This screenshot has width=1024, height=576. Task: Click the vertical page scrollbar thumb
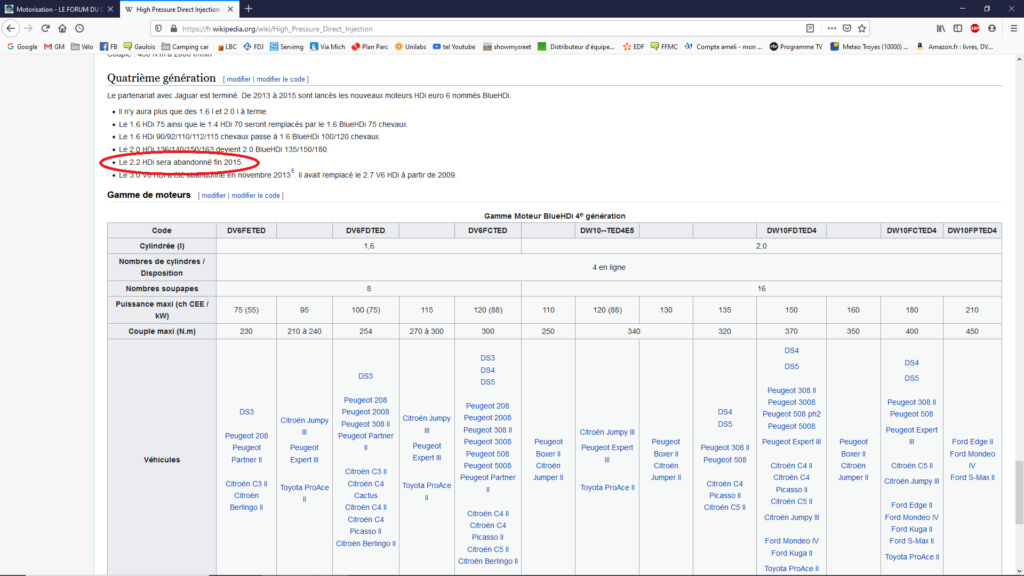pos(1019,492)
